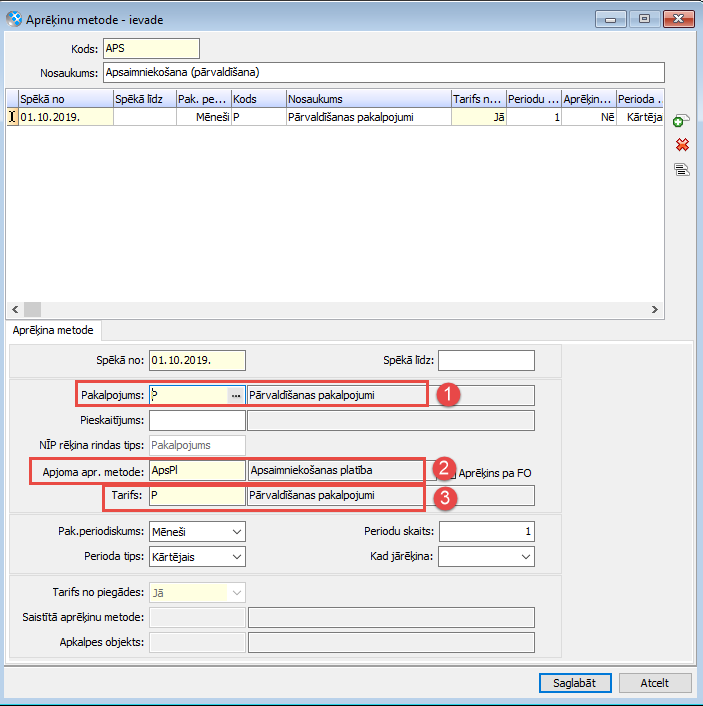Click the copy row icon below delete
Screen dimensions: 703x706
tap(682, 169)
